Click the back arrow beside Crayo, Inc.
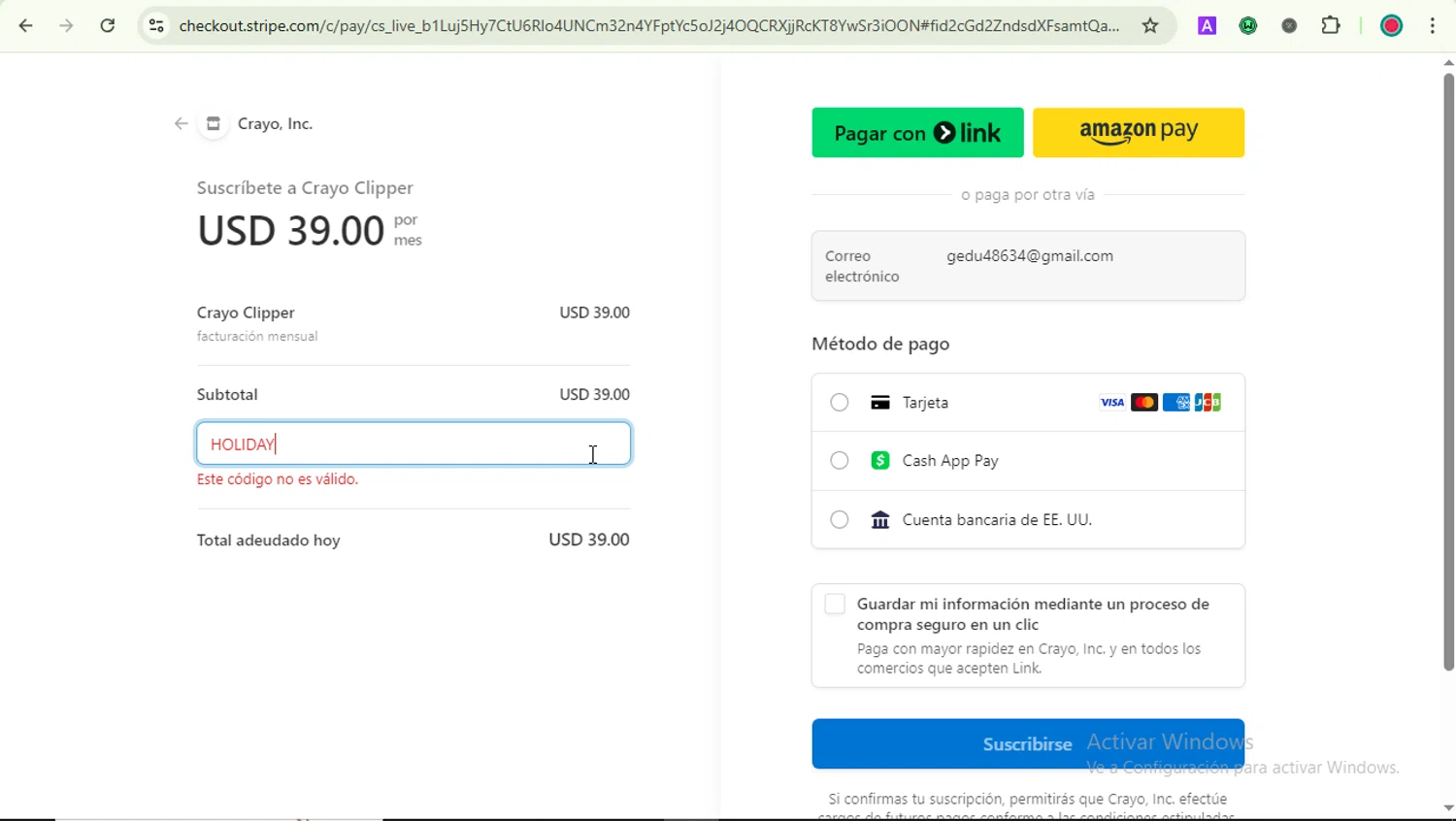1456x821 pixels. coord(181,123)
